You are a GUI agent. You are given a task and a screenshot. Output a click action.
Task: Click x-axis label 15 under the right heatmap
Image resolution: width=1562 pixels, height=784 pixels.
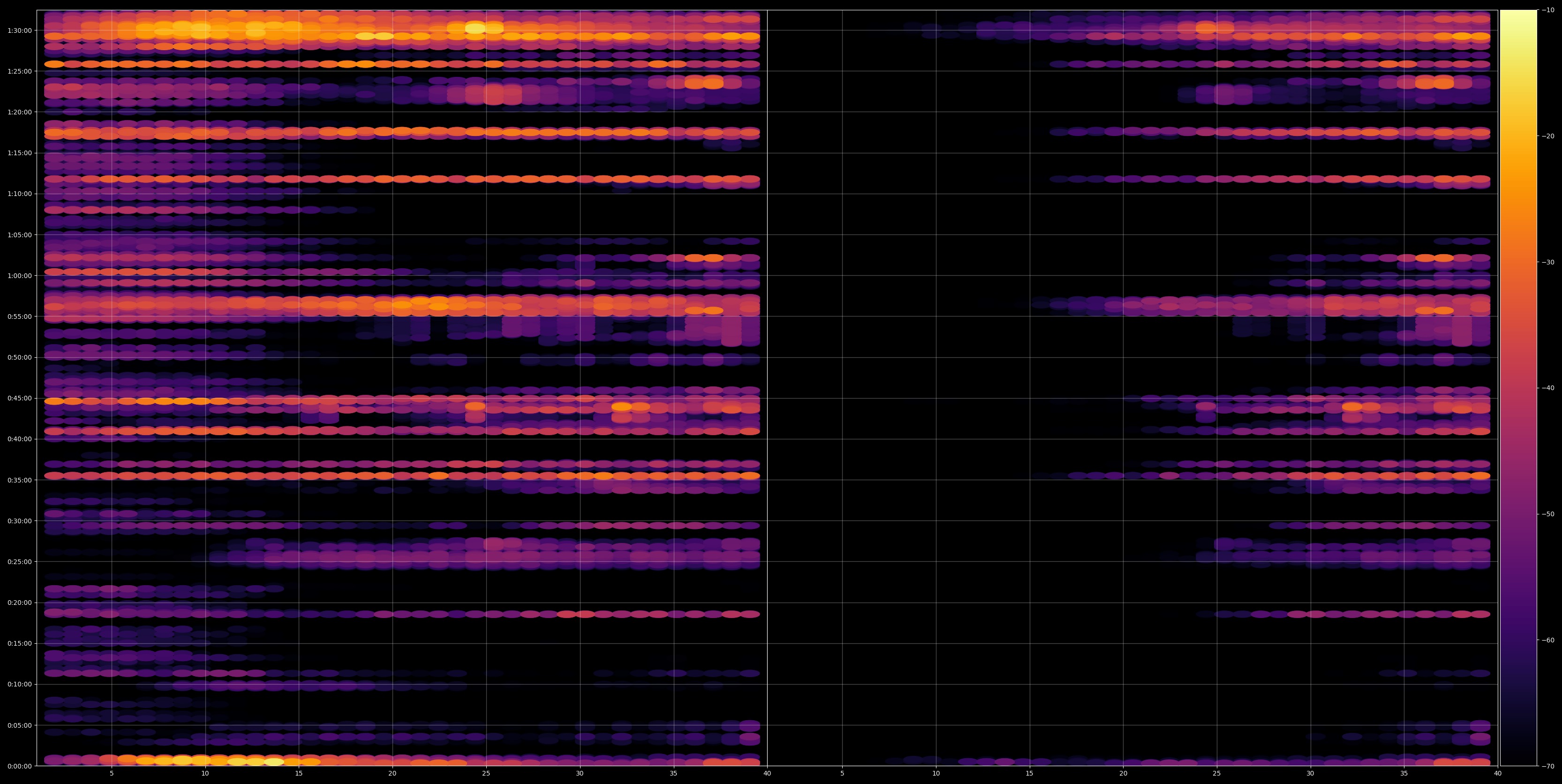[x=1030, y=774]
